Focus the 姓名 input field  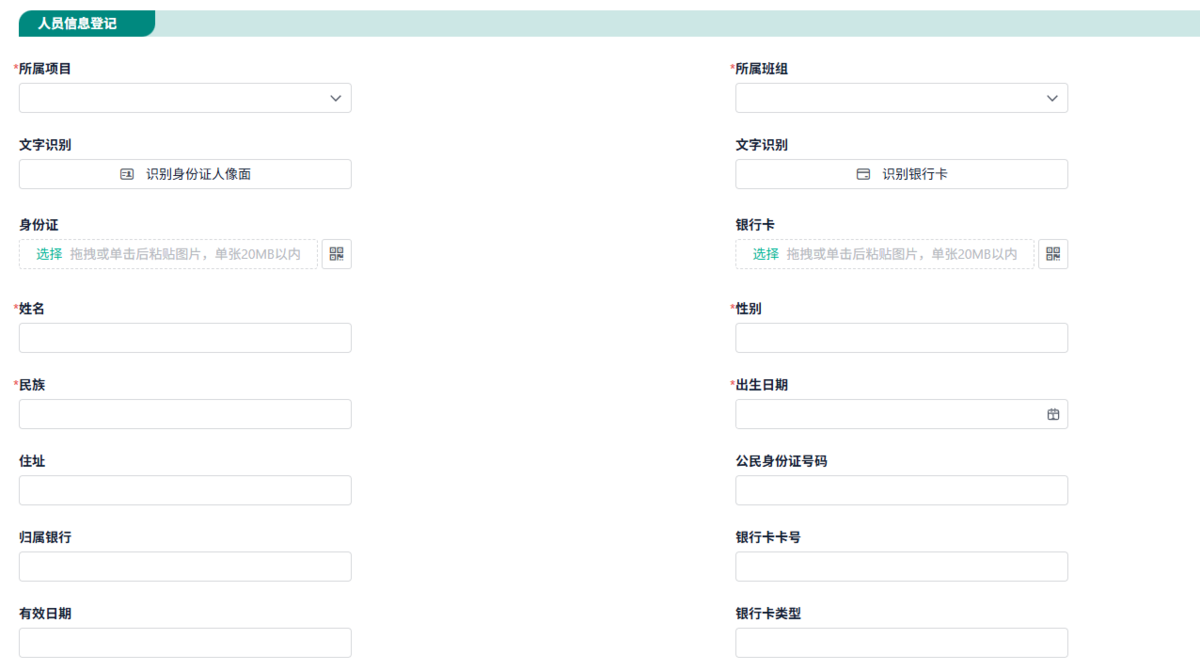coord(185,338)
